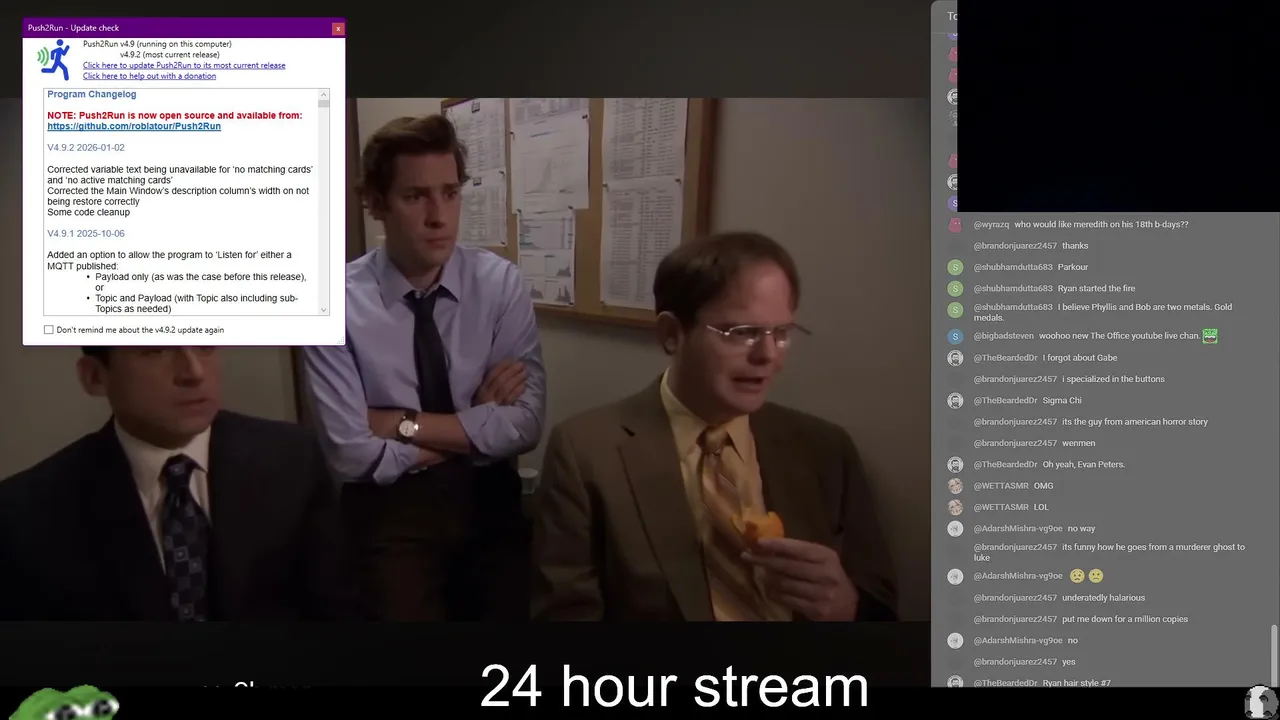Click the 'american horror story' chat message
This screenshot has width=1280, height=720.
coord(1135,422)
